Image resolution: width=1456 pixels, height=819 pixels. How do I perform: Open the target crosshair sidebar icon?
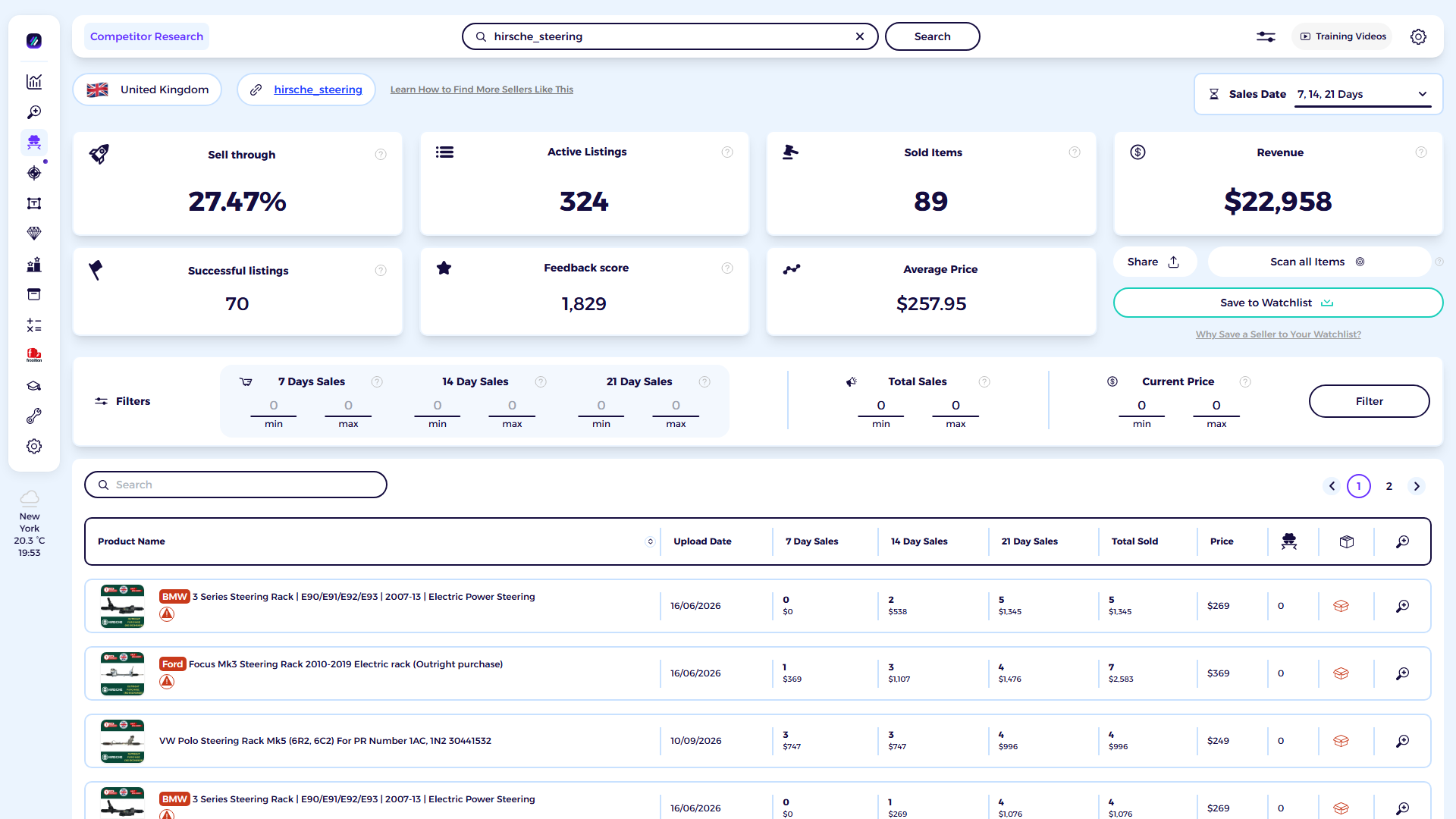tap(34, 173)
